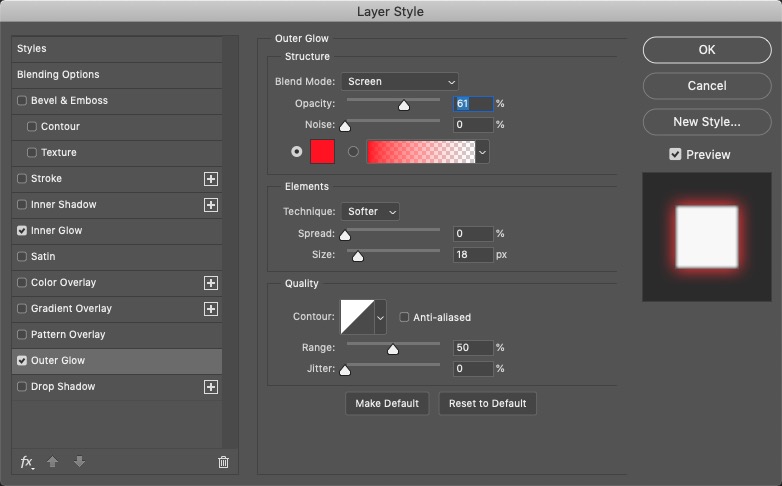Enable the Bevel & Emboss checkbox
Screen dimensions: 782x486
(x=22, y=101)
